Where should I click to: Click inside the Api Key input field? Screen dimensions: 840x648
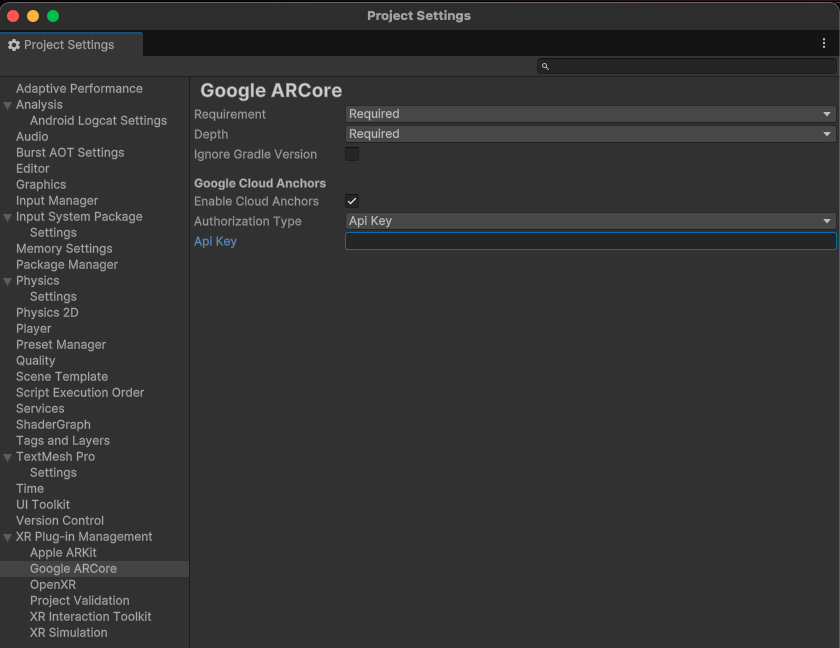(x=590, y=241)
